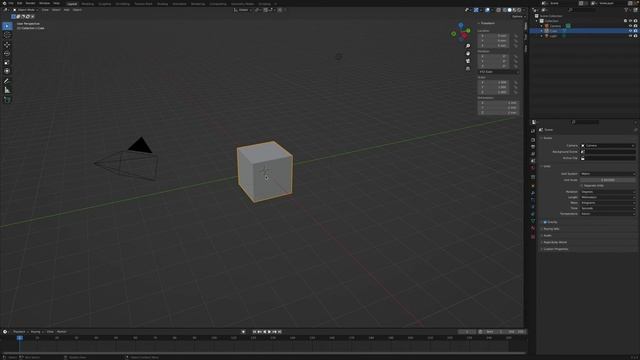Open the Edit menu

click(20, 3)
